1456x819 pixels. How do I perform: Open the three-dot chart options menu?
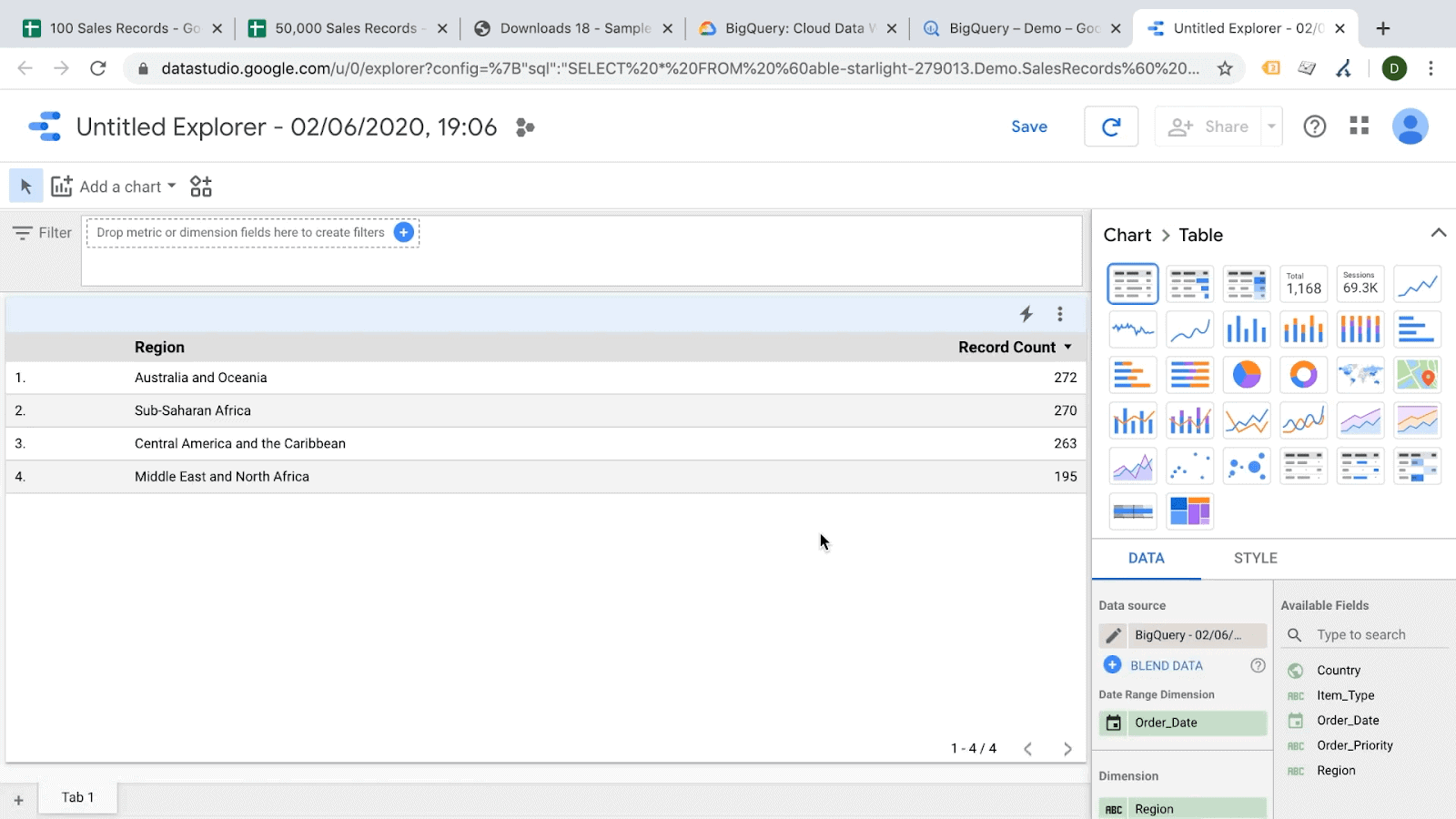tap(1059, 314)
